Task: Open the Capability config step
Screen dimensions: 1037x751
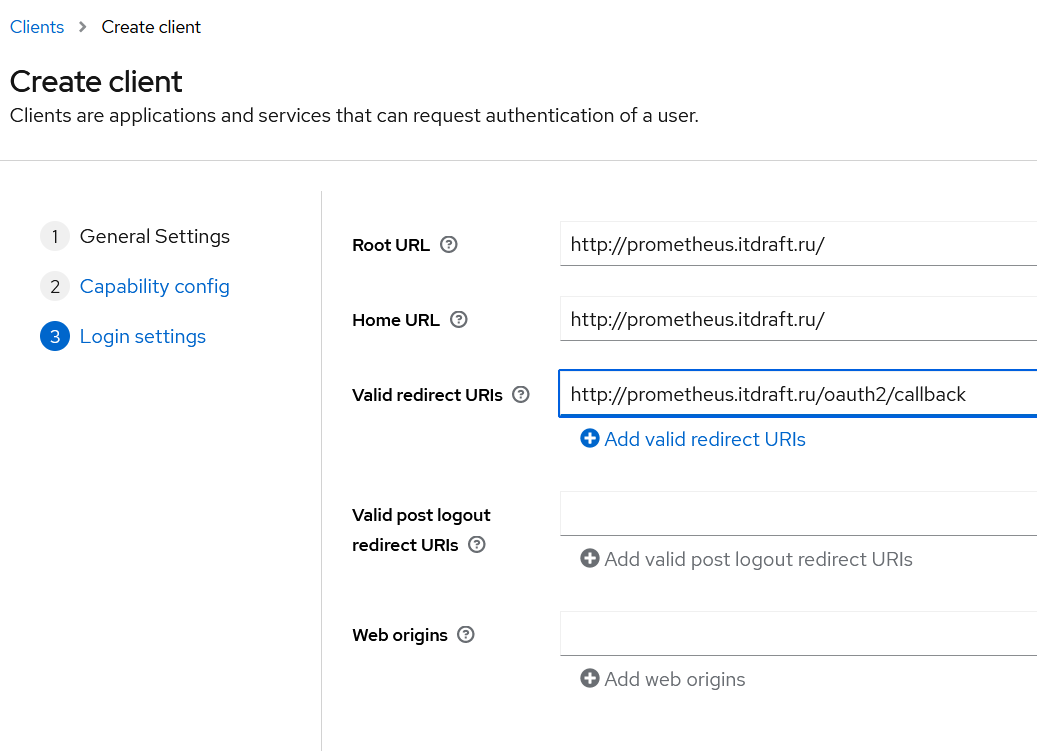Action: click(x=154, y=287)
